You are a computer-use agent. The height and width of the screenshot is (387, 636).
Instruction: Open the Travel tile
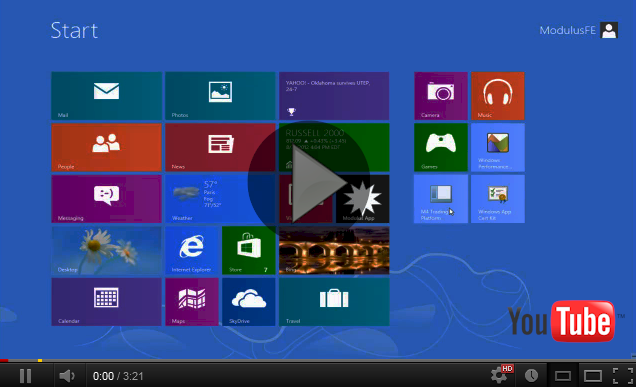pyautogui.click(x=334, y=302)
